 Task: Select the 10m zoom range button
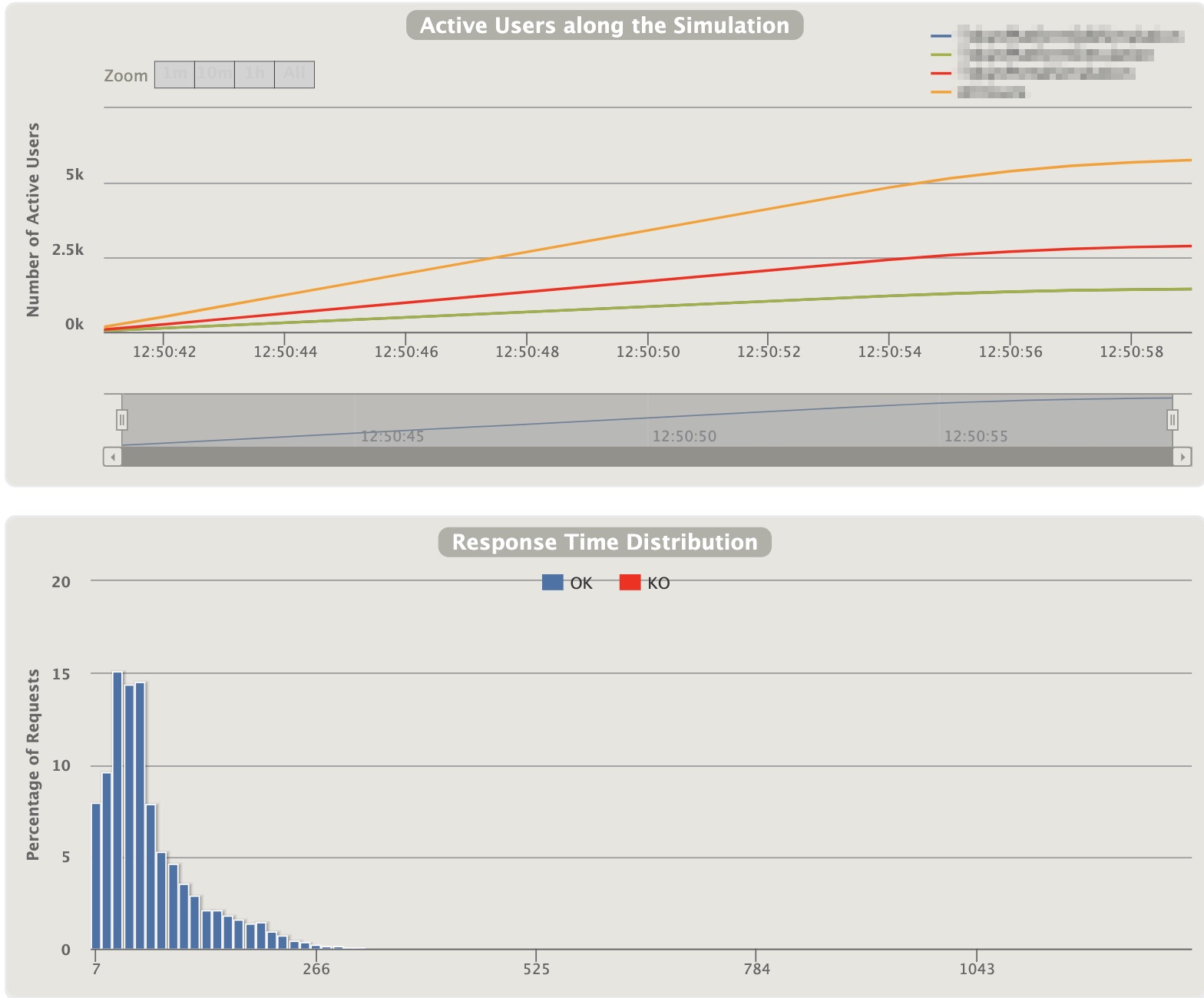(x=214, y=74)
